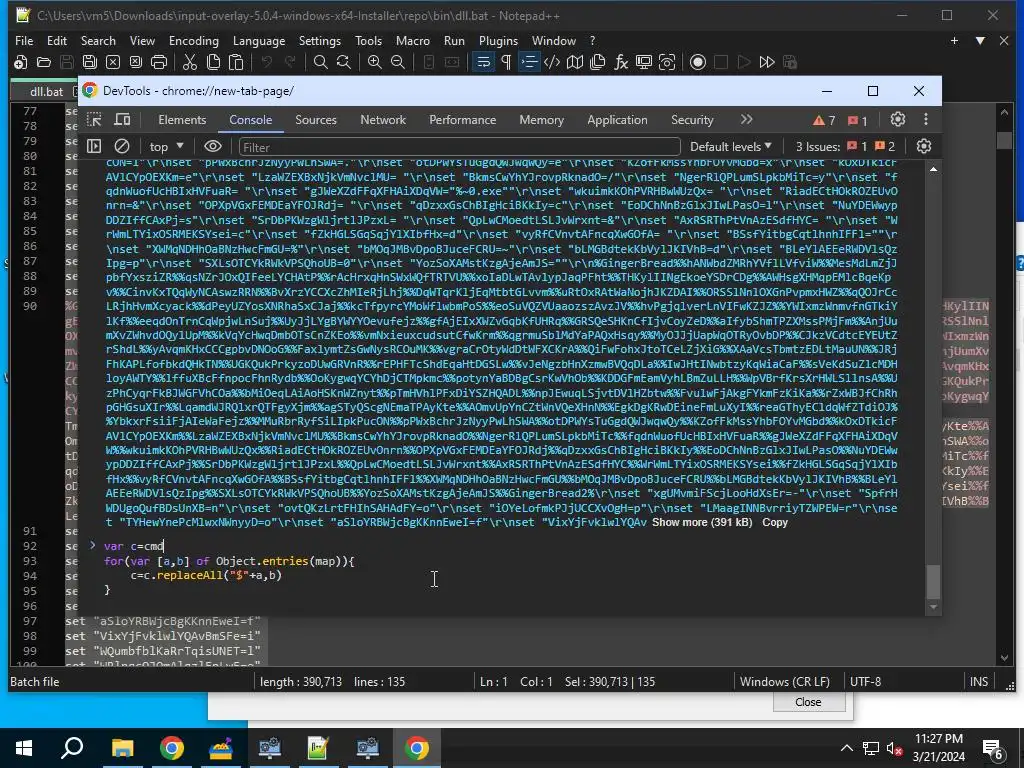
Task: Open console settings gear icon
Action: click(x=923, y=146)
